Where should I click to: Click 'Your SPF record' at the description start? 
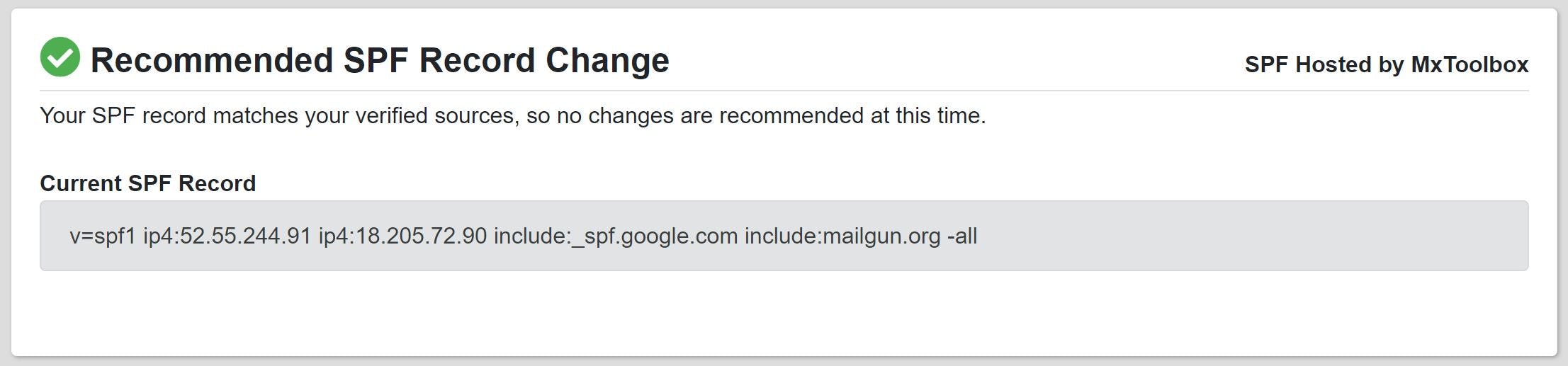[123, 115]
